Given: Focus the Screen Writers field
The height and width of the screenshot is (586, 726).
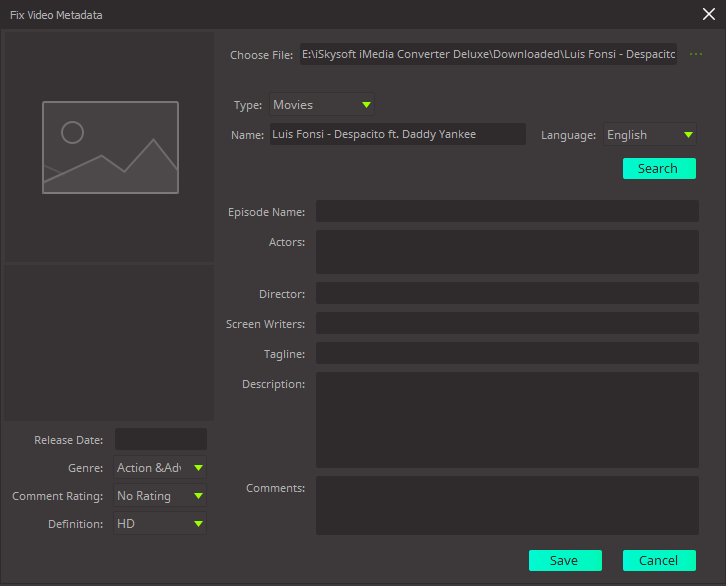Looking at the screenshot, I should point(507,323).
